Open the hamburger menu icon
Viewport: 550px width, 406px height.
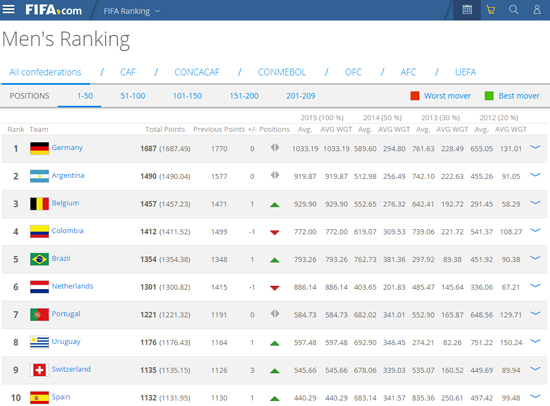pos(8,9)
